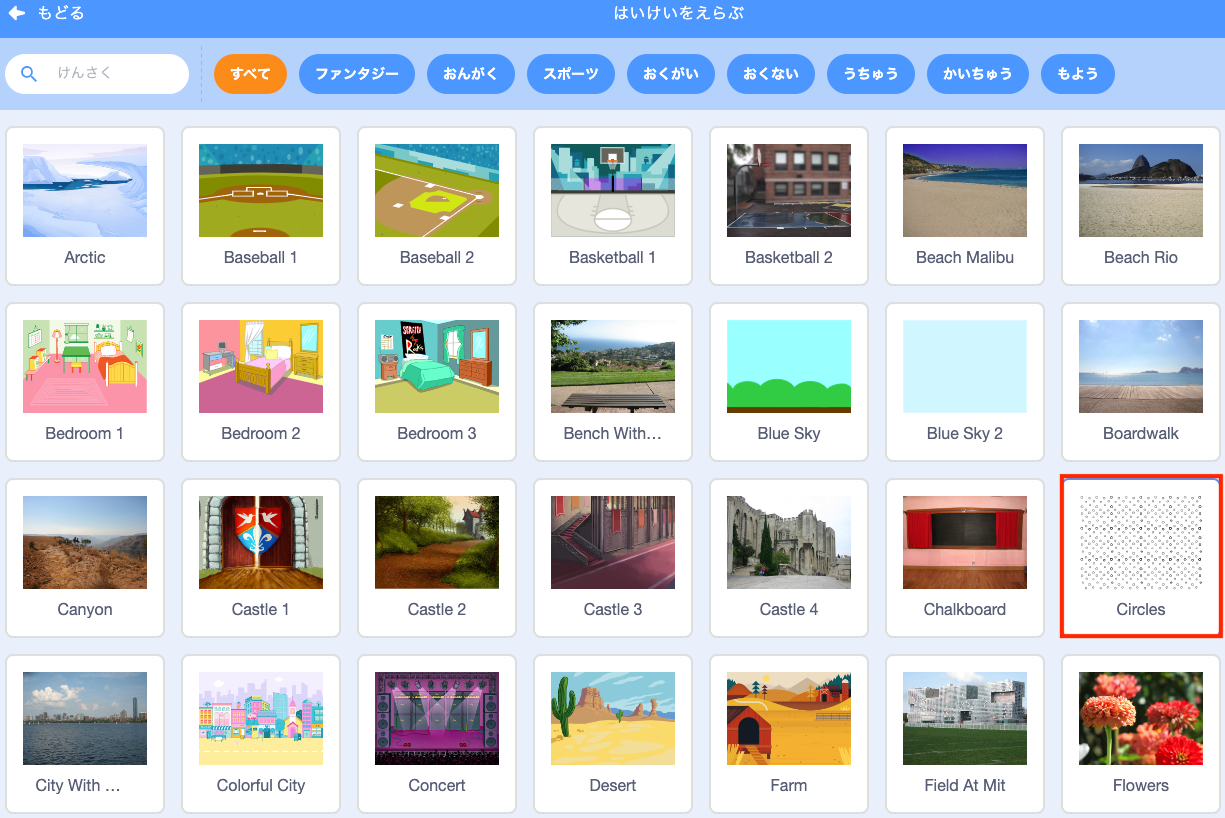Choose the Baseball 1 backdrop
The height and width of the screenshot is (818, 1225).
pos(261,206)
